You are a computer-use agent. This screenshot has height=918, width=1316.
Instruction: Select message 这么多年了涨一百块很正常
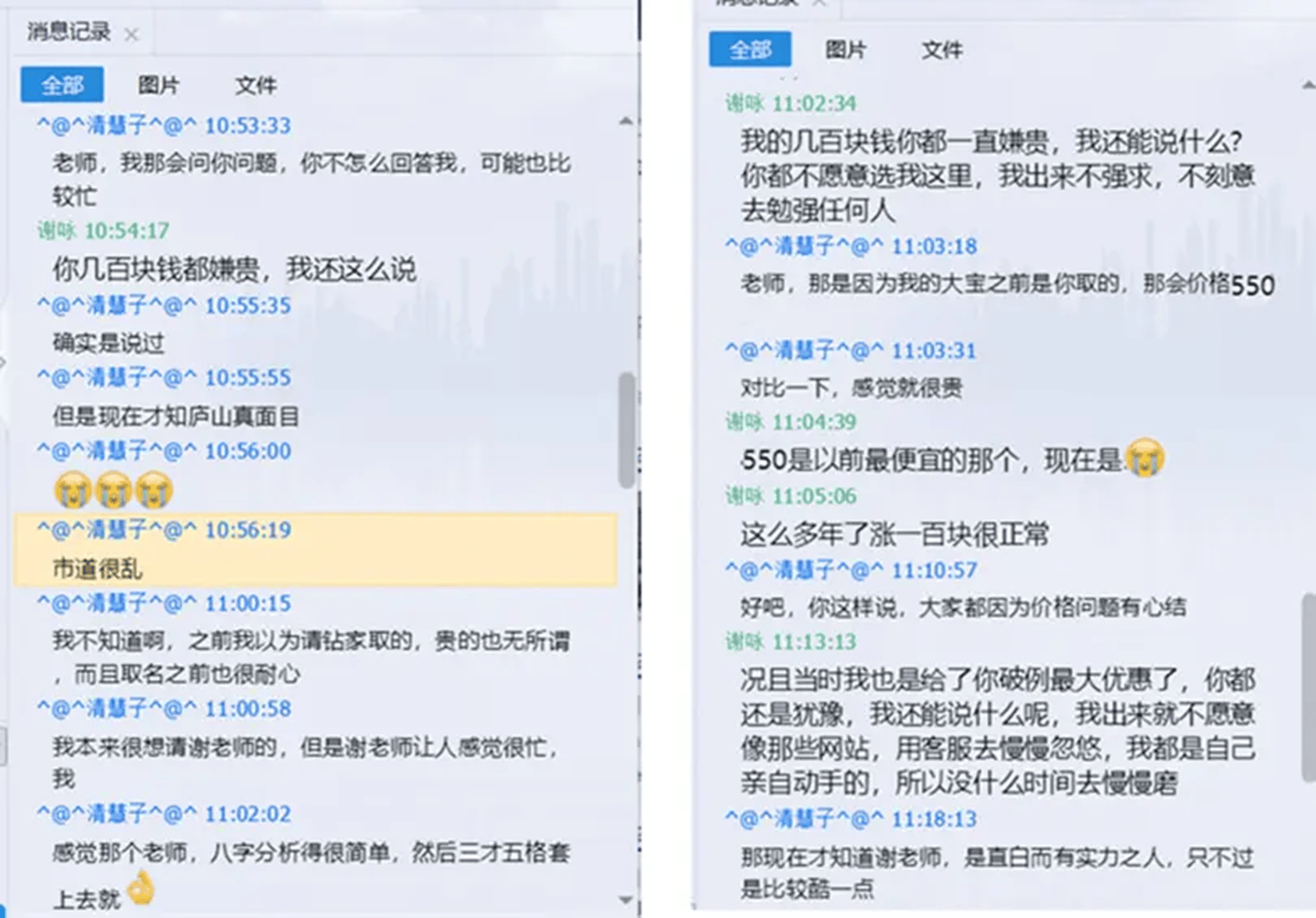click(894, 534)
